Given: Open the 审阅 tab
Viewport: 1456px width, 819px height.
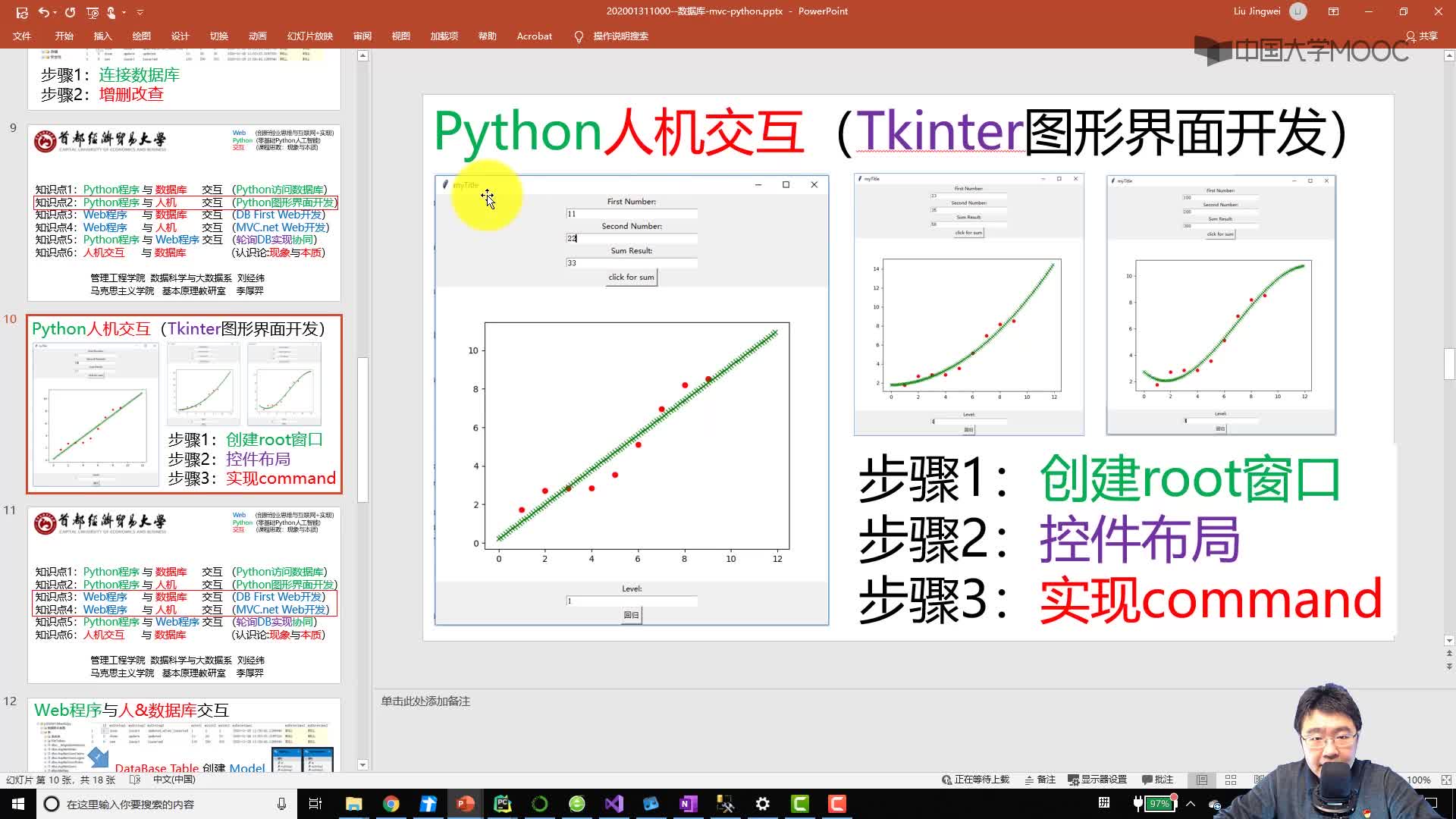Looking at the screenshot, I should pyautogui.click(x=362, y=36).
